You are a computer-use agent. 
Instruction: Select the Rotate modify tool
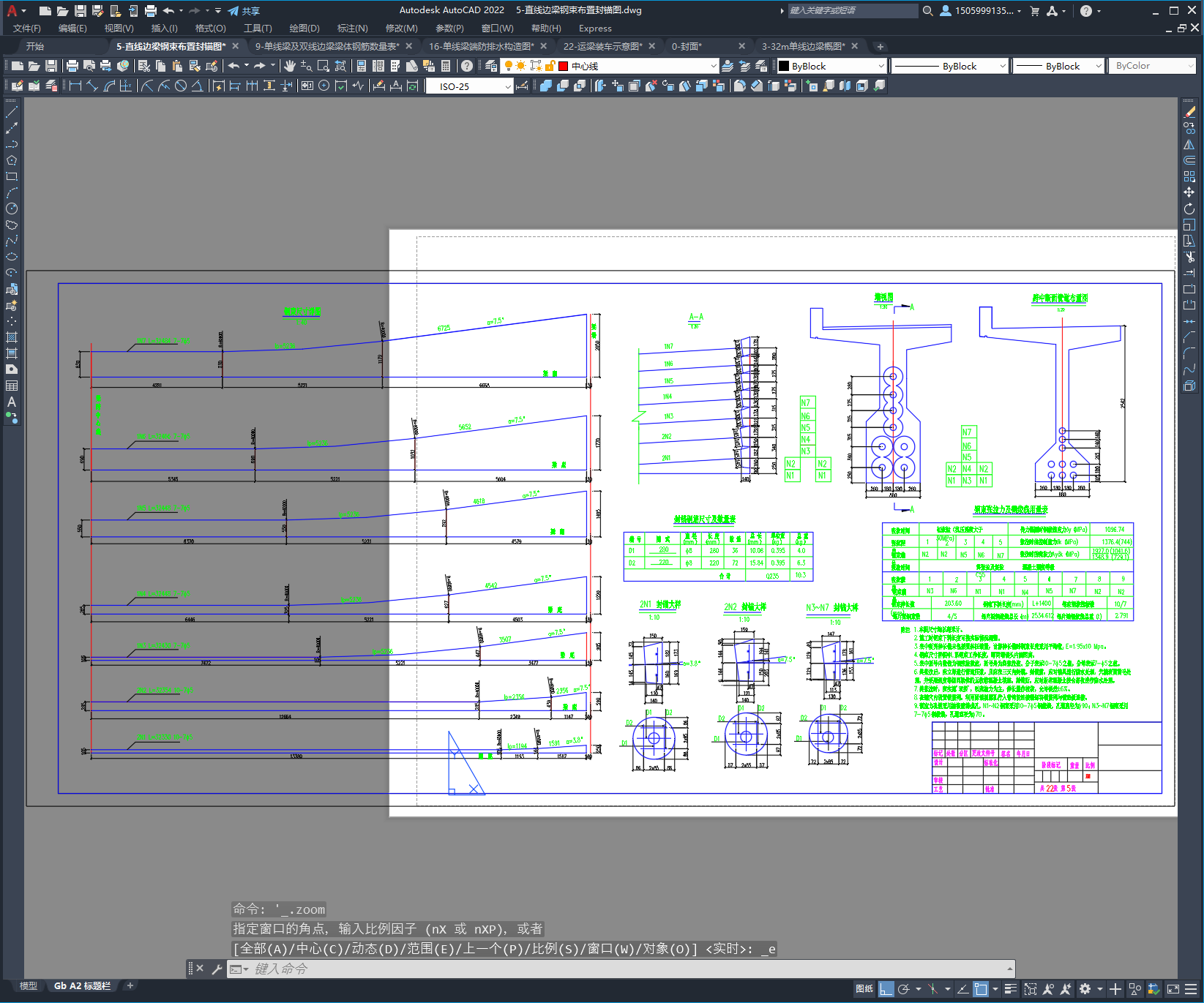(x=1189, y=209)
